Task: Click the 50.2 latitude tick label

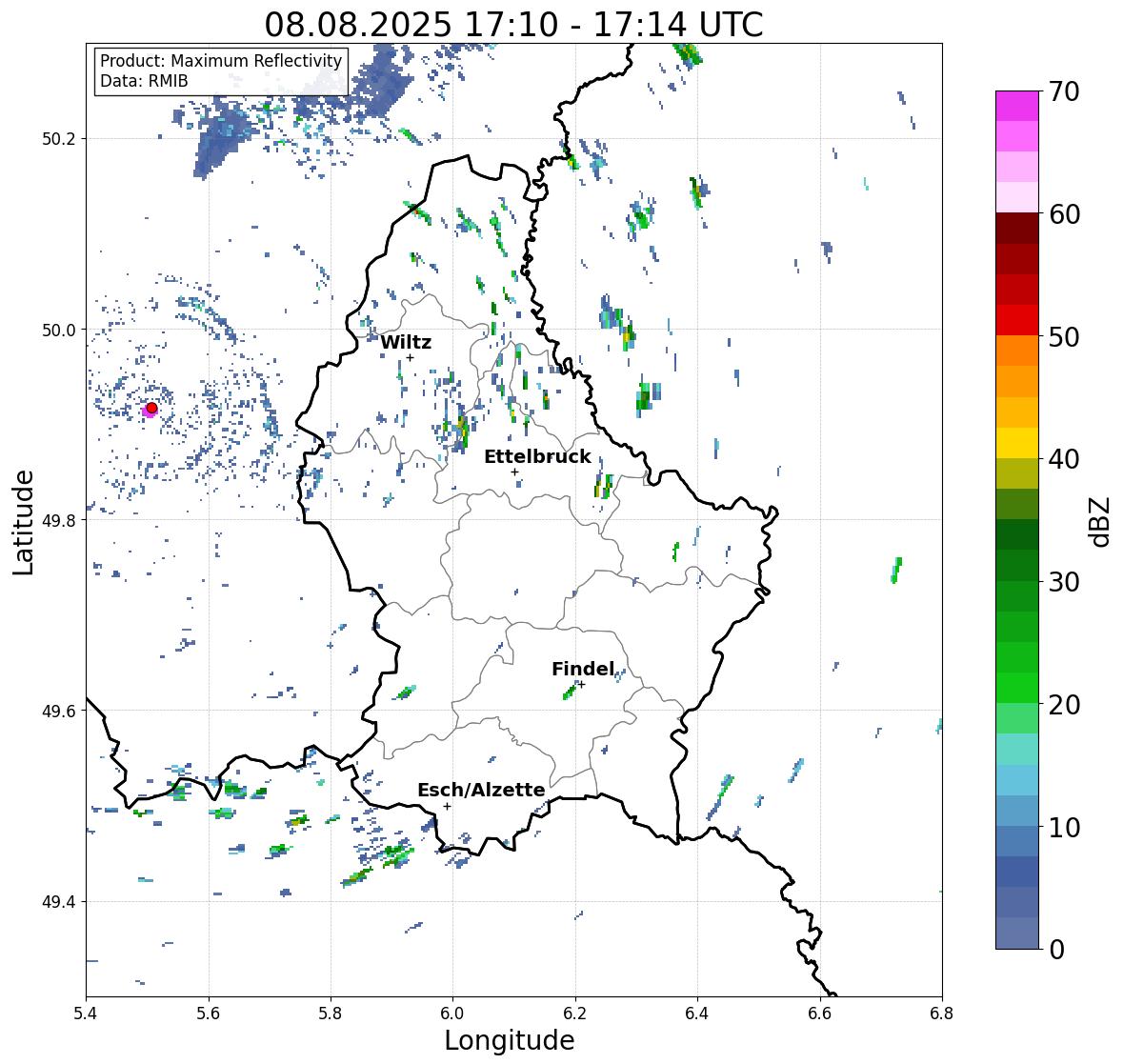Action: click(x=59, y=139)
